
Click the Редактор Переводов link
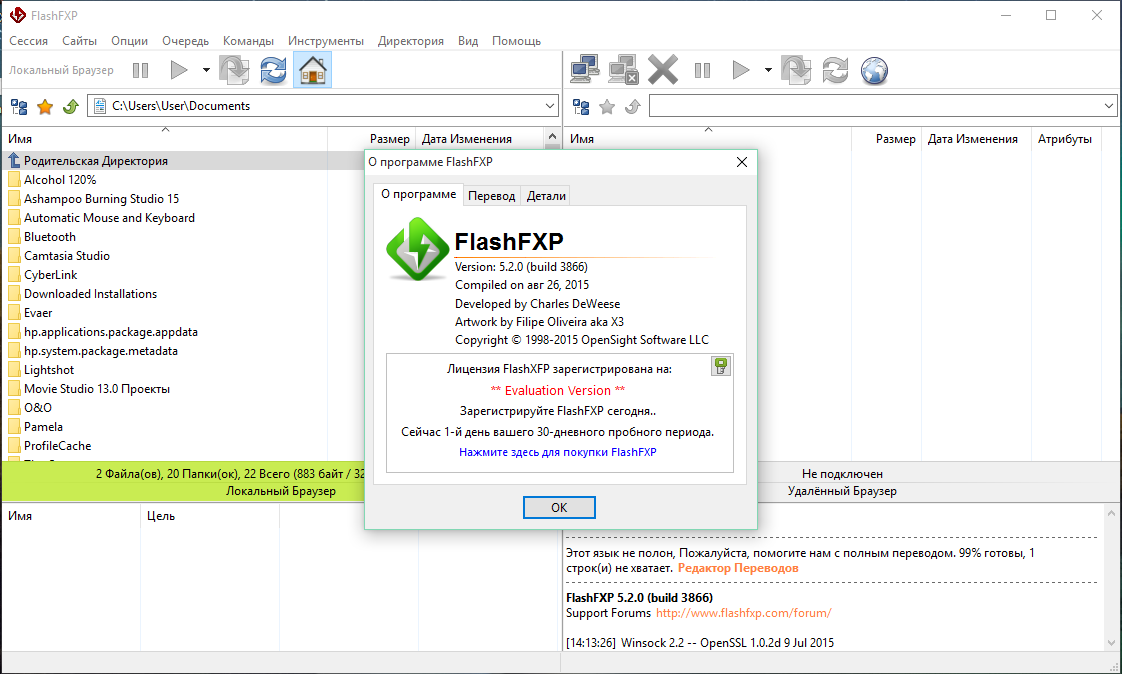tap(738, 568)
